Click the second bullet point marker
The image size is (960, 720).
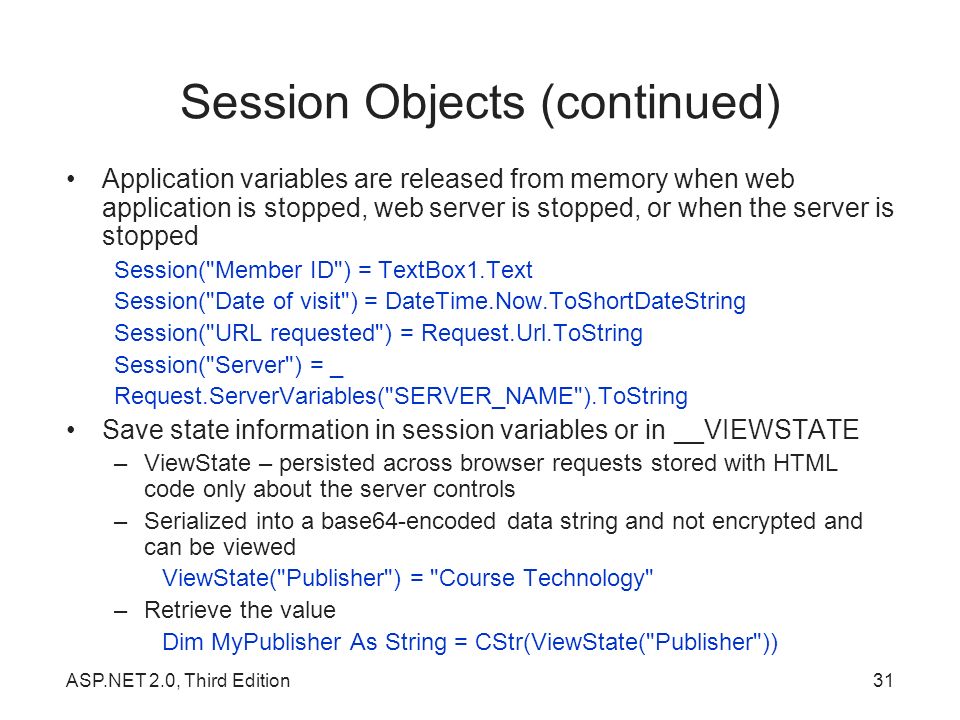click(x=71, y=430)
